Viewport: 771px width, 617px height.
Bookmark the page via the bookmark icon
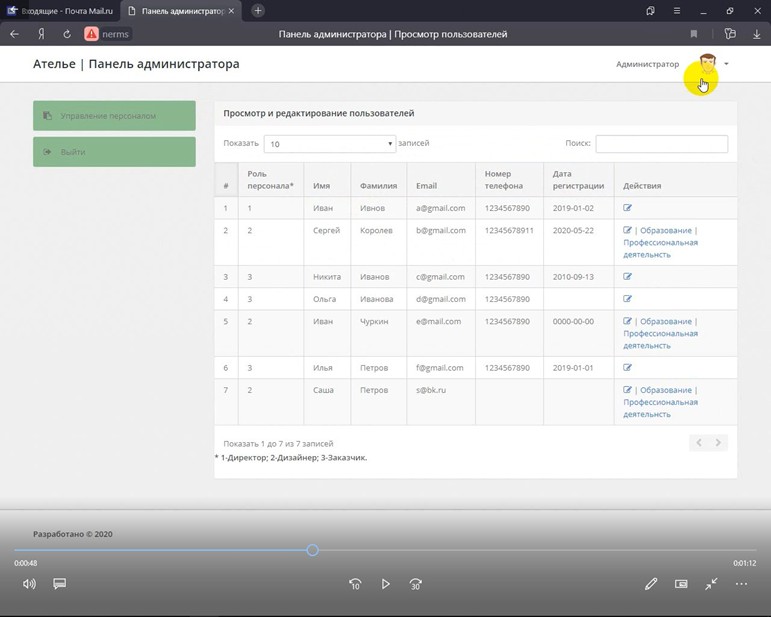[x=694, y=34]
